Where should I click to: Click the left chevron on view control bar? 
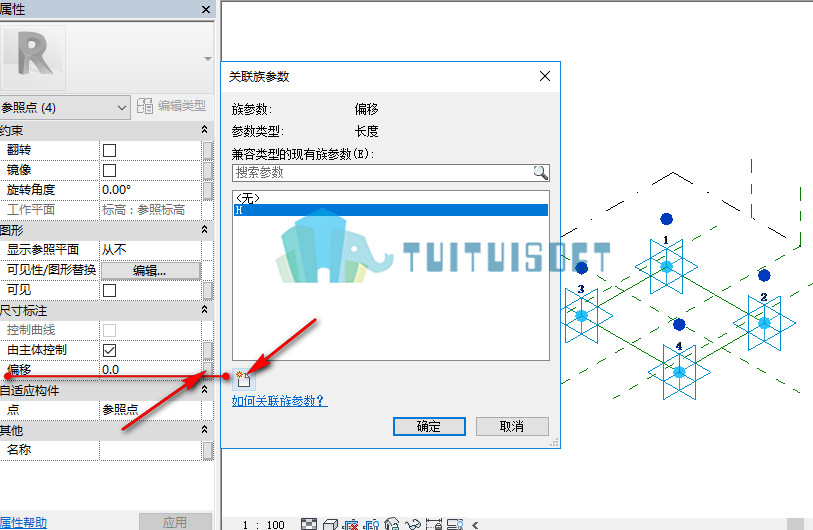tap(475, 525)
